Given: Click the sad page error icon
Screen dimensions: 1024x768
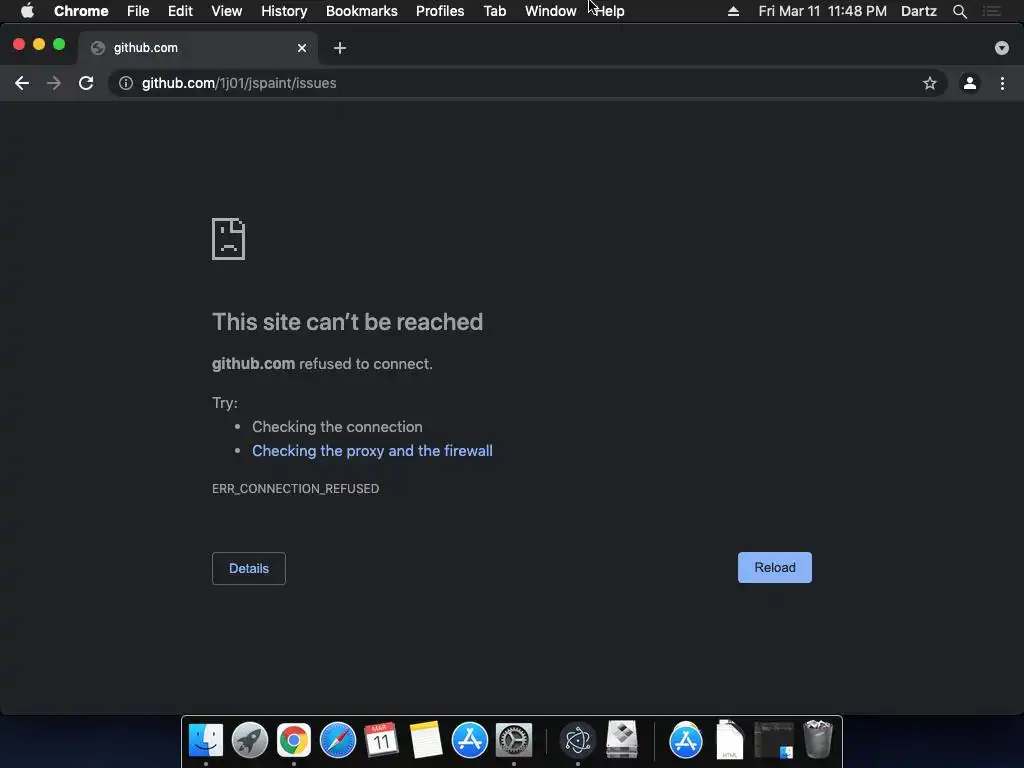Looking at the screenshot, I should [x=229, y=239].
